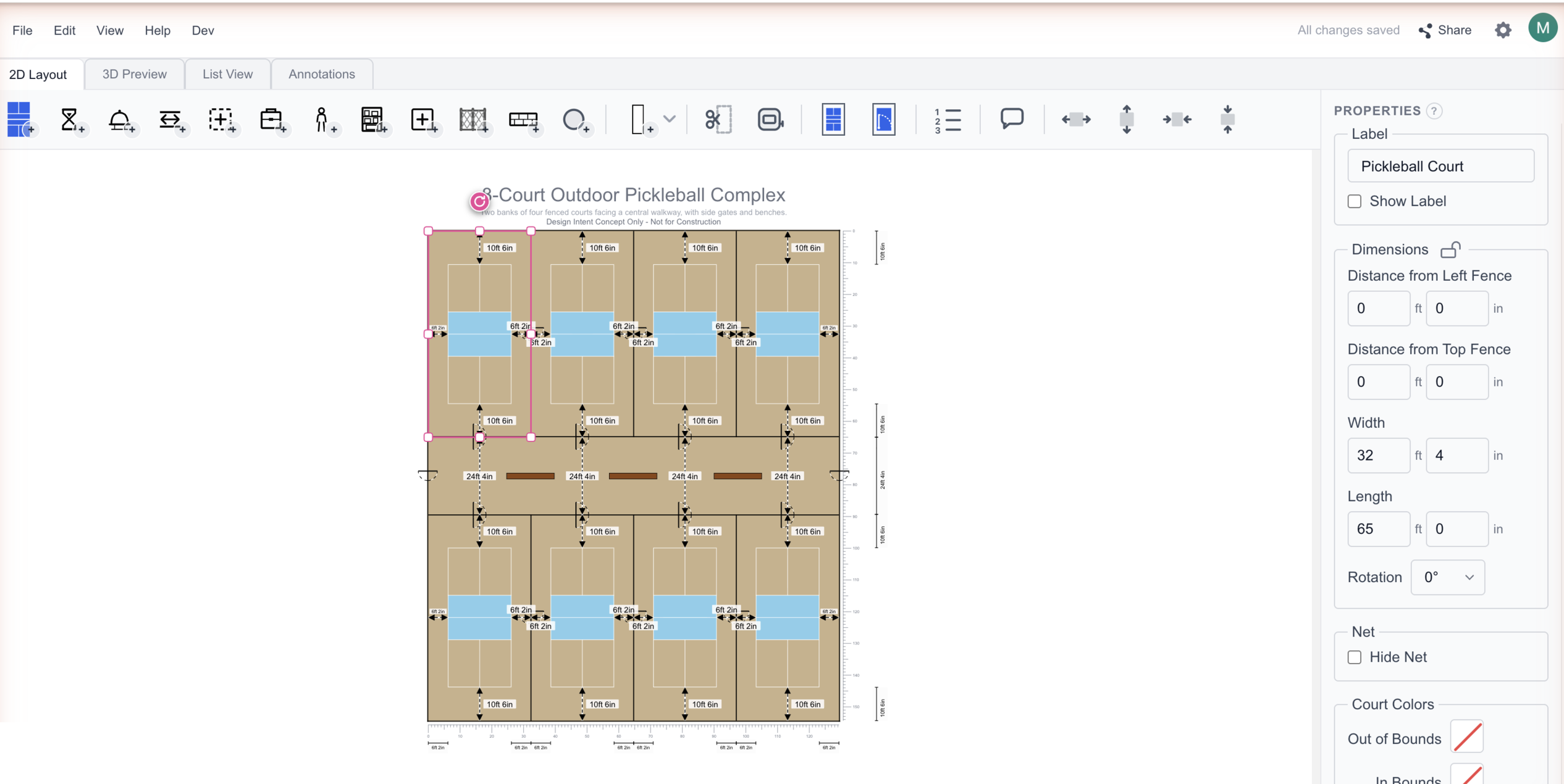
Task: Enable the Show Label checkbox
Action: tap(1354, 201)
